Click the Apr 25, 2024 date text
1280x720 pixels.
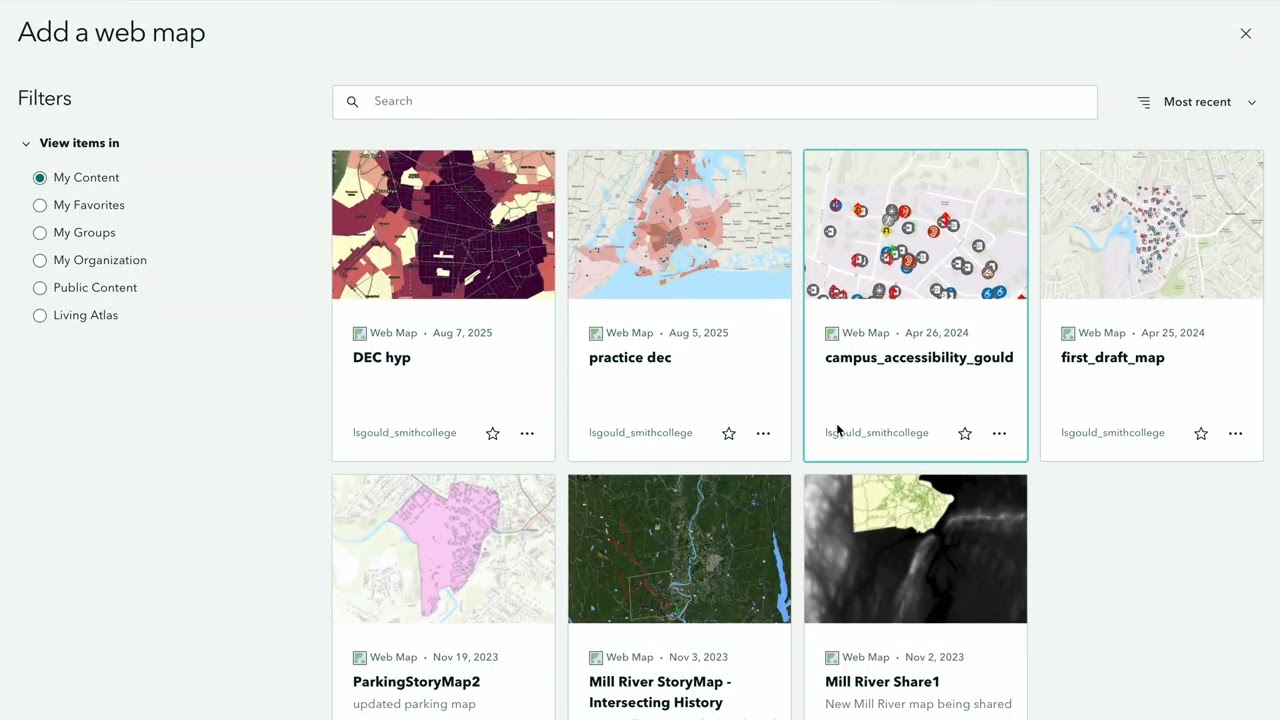click(1172, 333)
